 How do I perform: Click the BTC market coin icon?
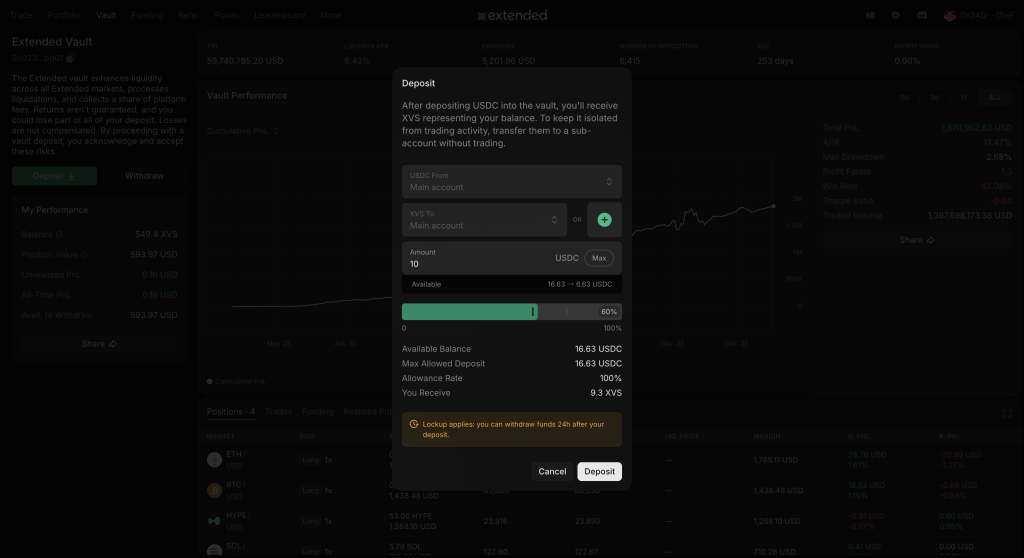(x=214, y=491)
